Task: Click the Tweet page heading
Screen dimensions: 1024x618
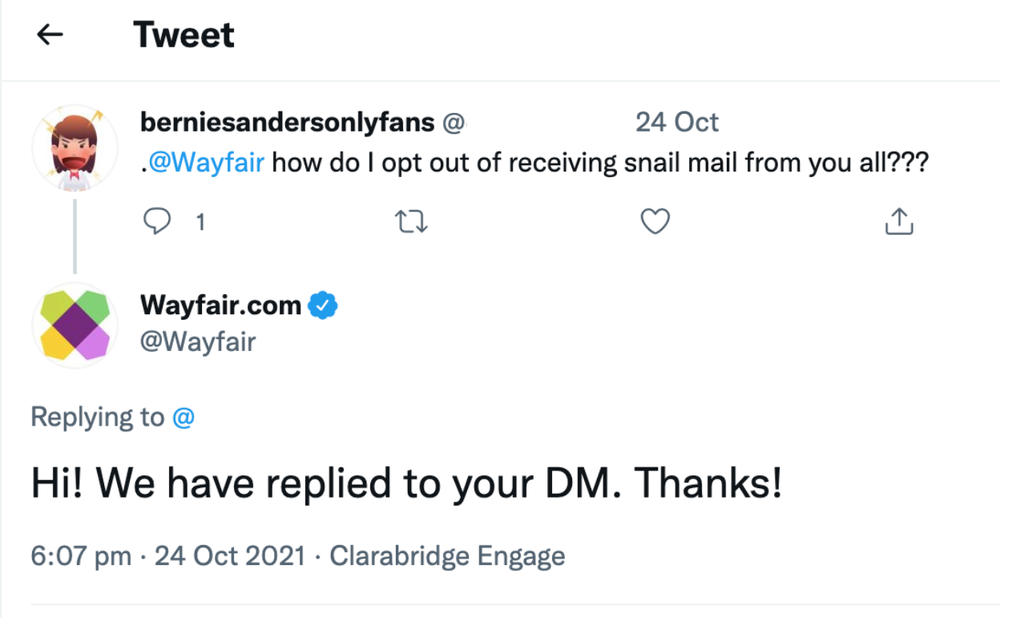Action: (184, 35)
